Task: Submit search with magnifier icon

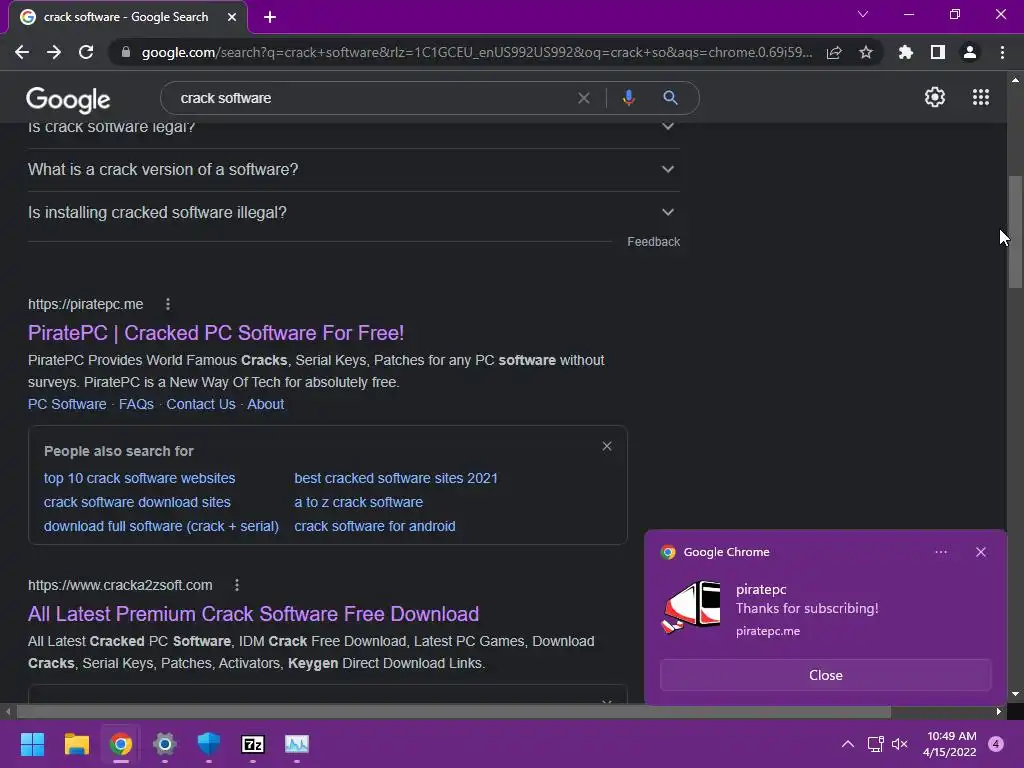Action: (670, 98)
